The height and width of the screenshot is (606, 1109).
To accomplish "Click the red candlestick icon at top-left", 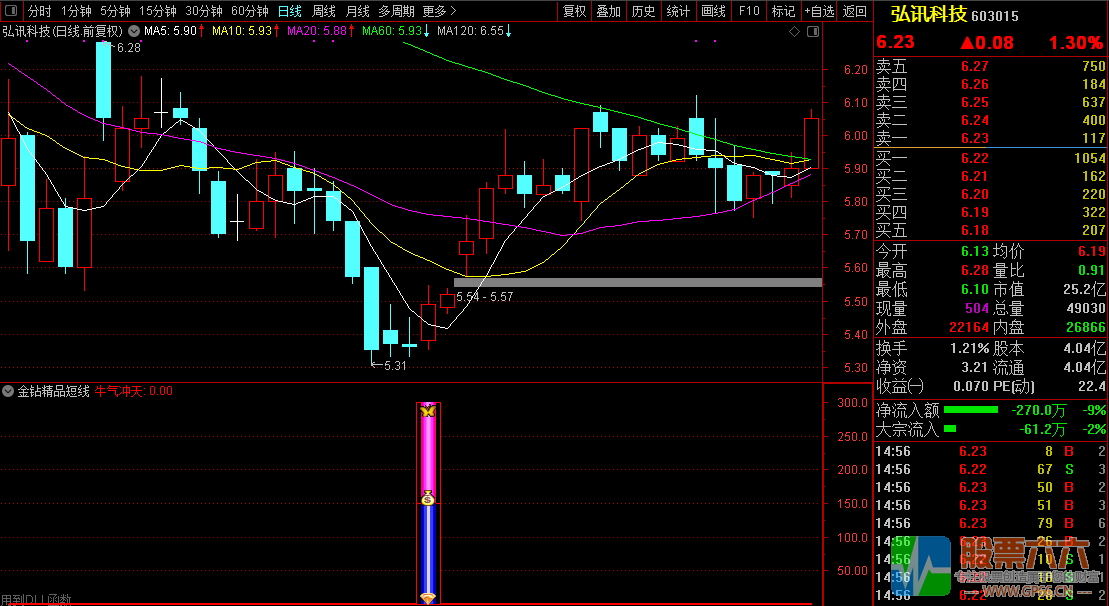I will pos(12,12).
